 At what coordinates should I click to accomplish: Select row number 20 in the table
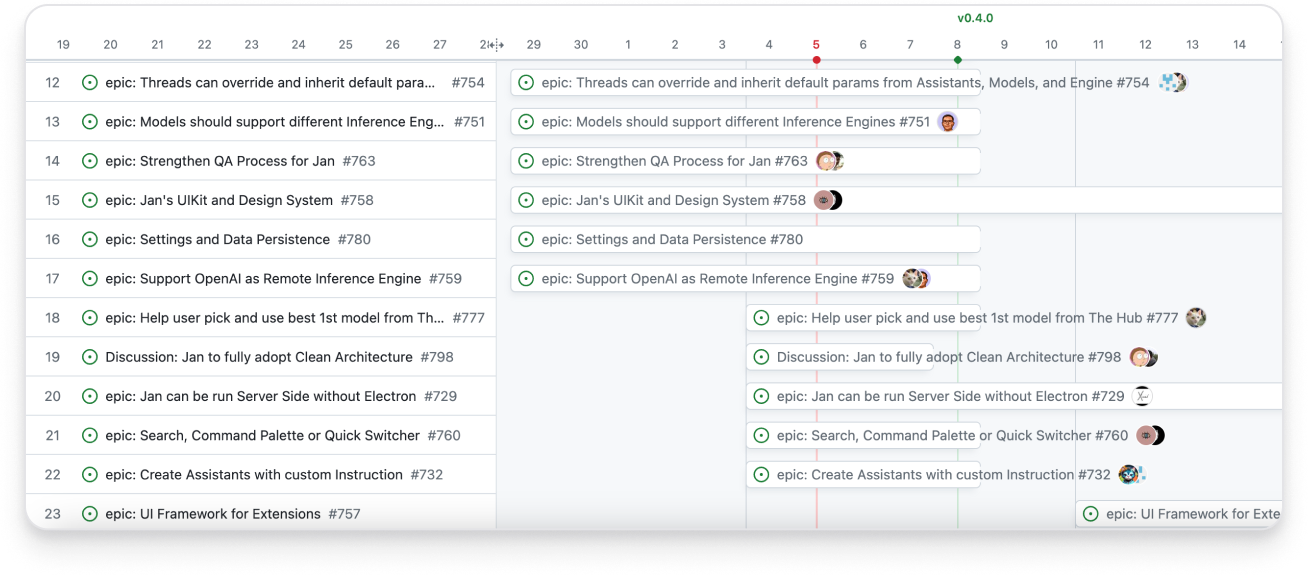tap(53, 396)
